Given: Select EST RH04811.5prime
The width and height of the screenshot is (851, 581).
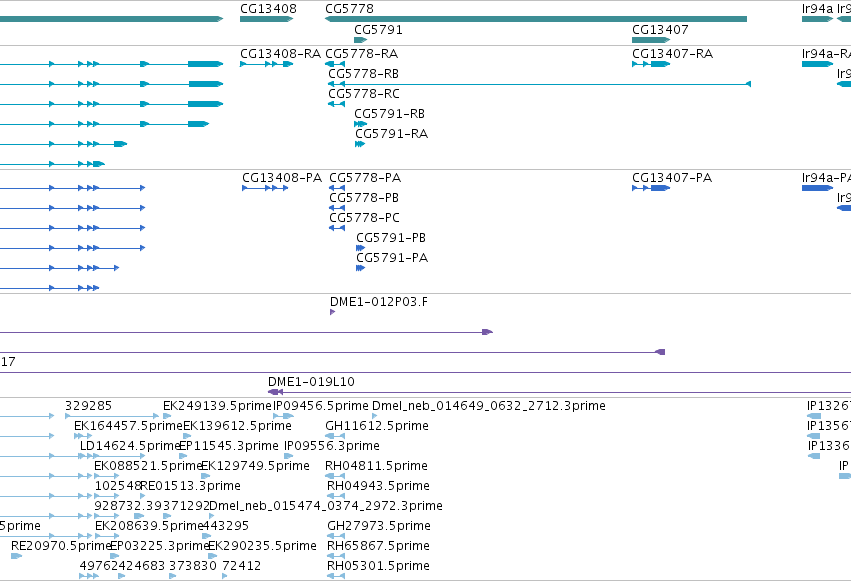Looking at the screenshot, I should point(376,466).
